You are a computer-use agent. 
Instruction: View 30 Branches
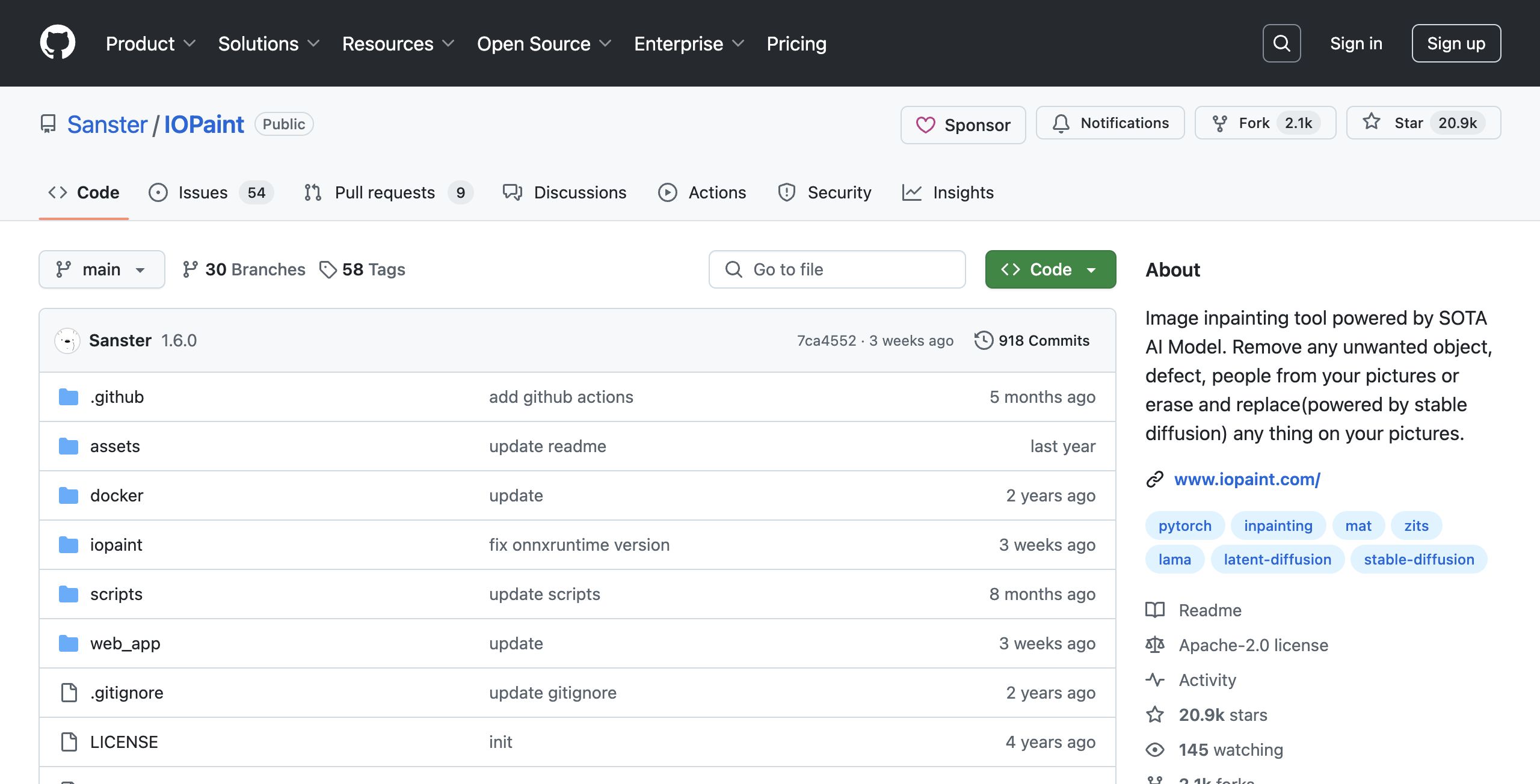(244, 269)
